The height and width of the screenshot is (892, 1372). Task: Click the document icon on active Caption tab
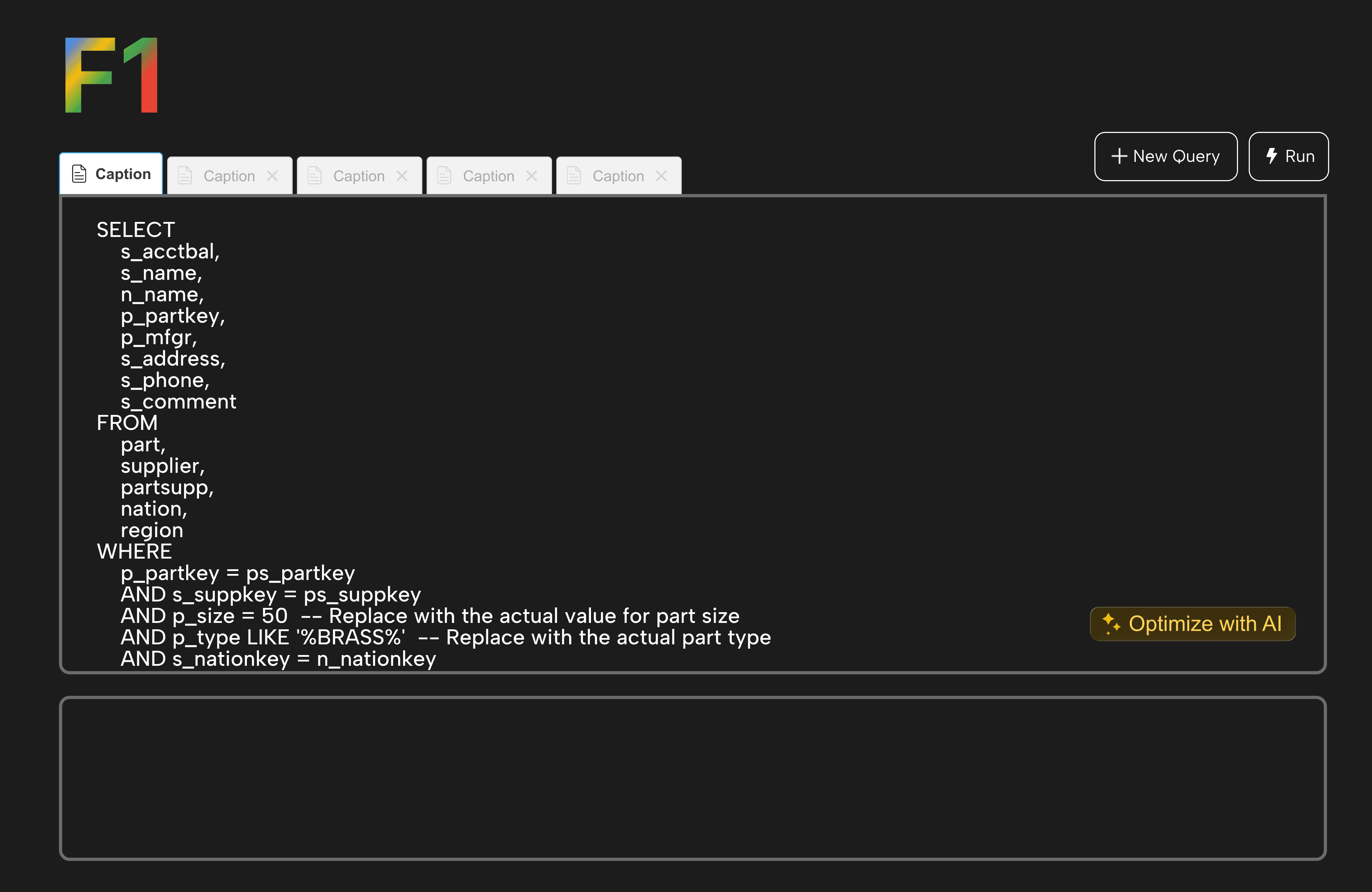[x=79, y=174]
